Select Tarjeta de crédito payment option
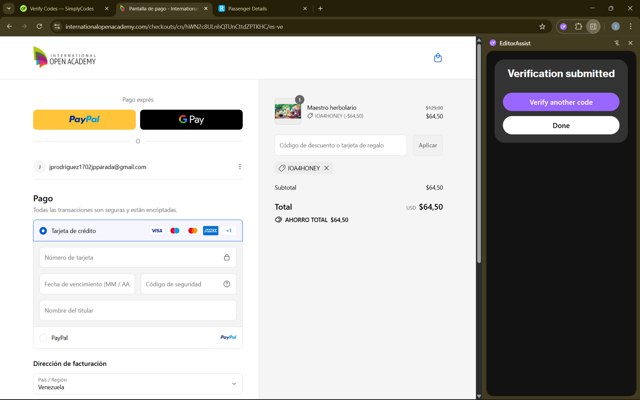 tap(43, 231)
